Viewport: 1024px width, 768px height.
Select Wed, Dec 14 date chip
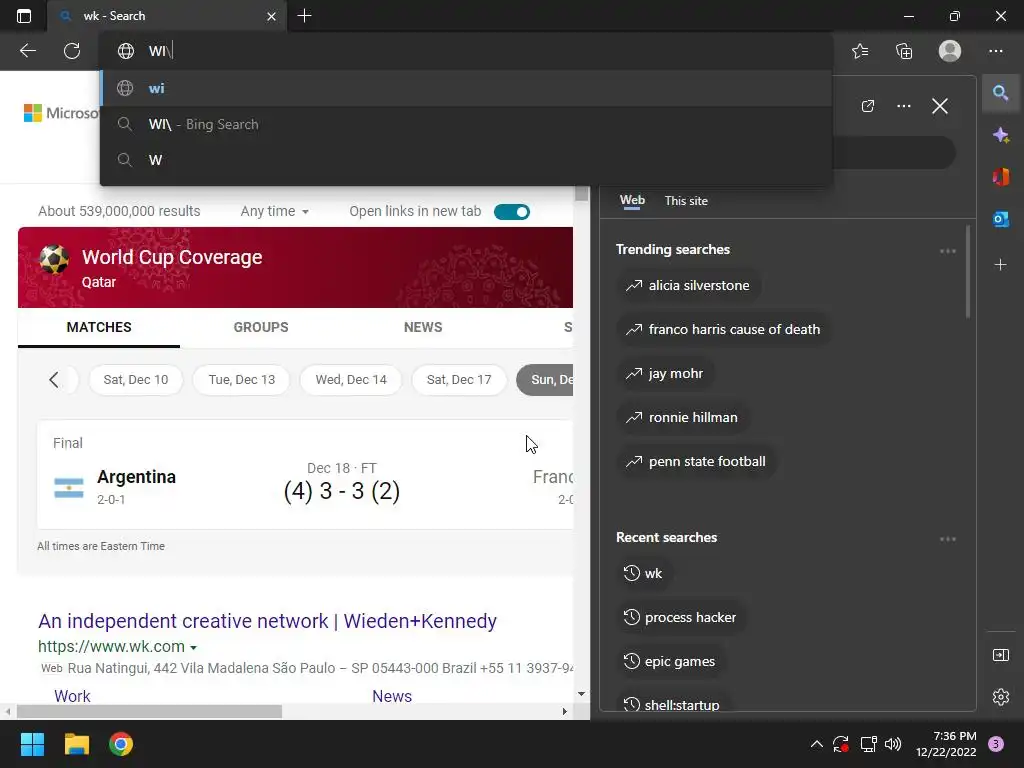point(351,379)
